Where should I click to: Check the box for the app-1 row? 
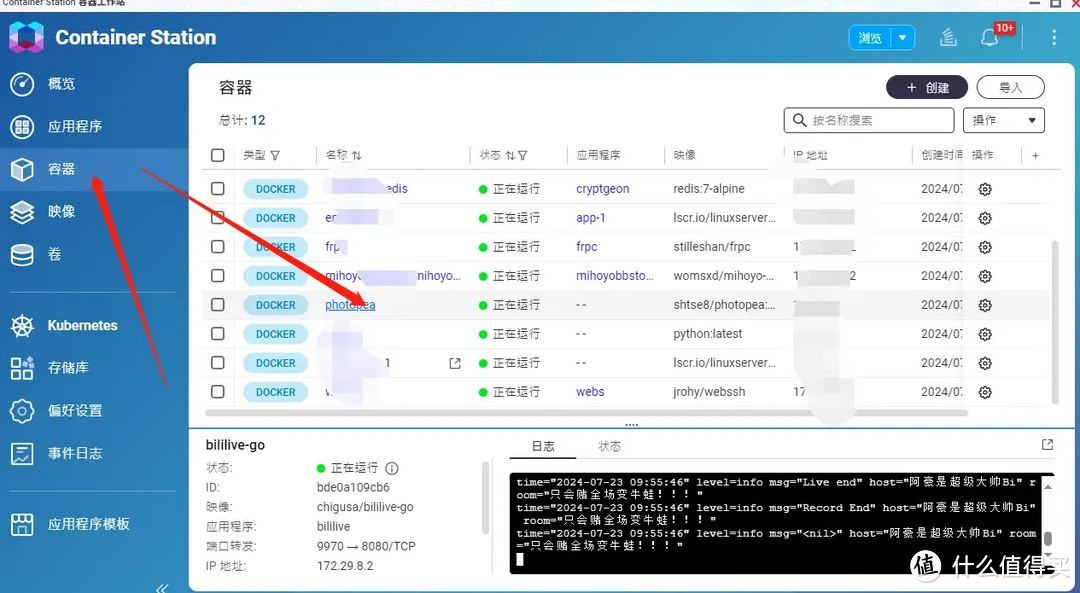coord(218,217)
